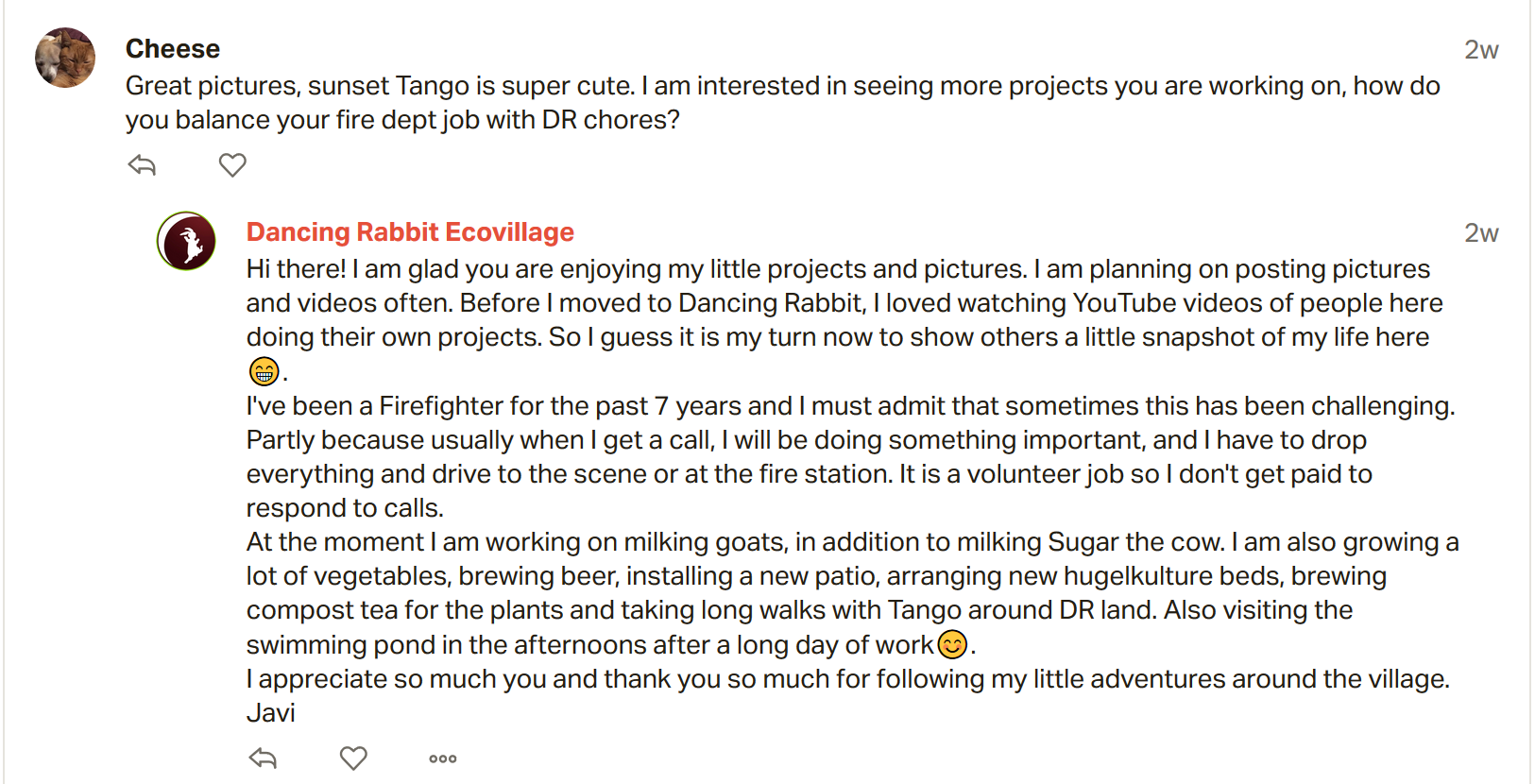Click the 'Javi' signature
The width and height of the screenshot is (1535, 784).
[271, 713]
